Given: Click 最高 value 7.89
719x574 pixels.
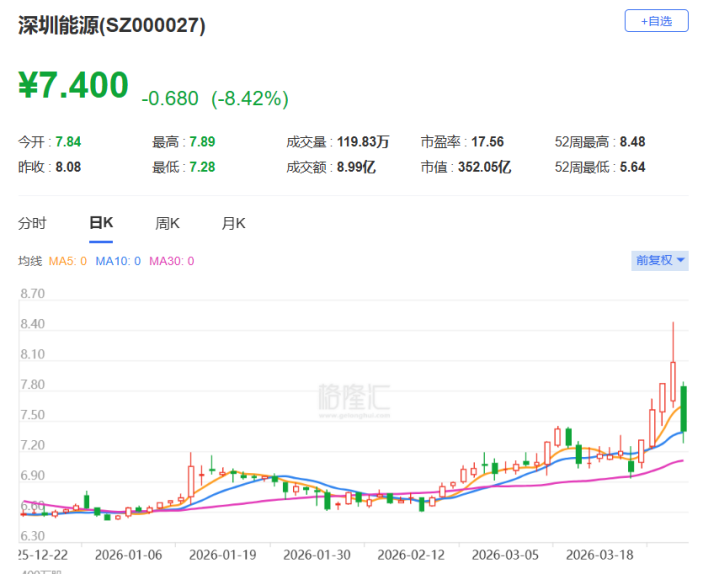Looking at the screenshot, I should 202,142.
